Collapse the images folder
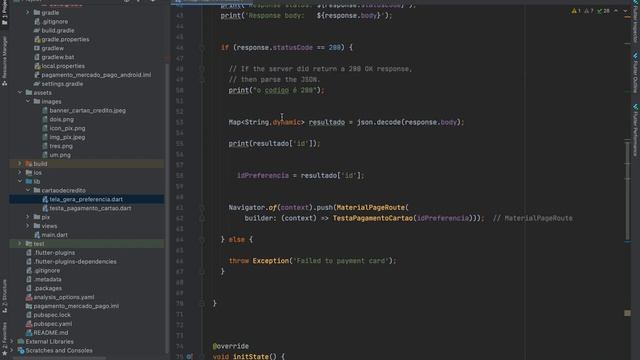640x360 pixels. (28, 101)
